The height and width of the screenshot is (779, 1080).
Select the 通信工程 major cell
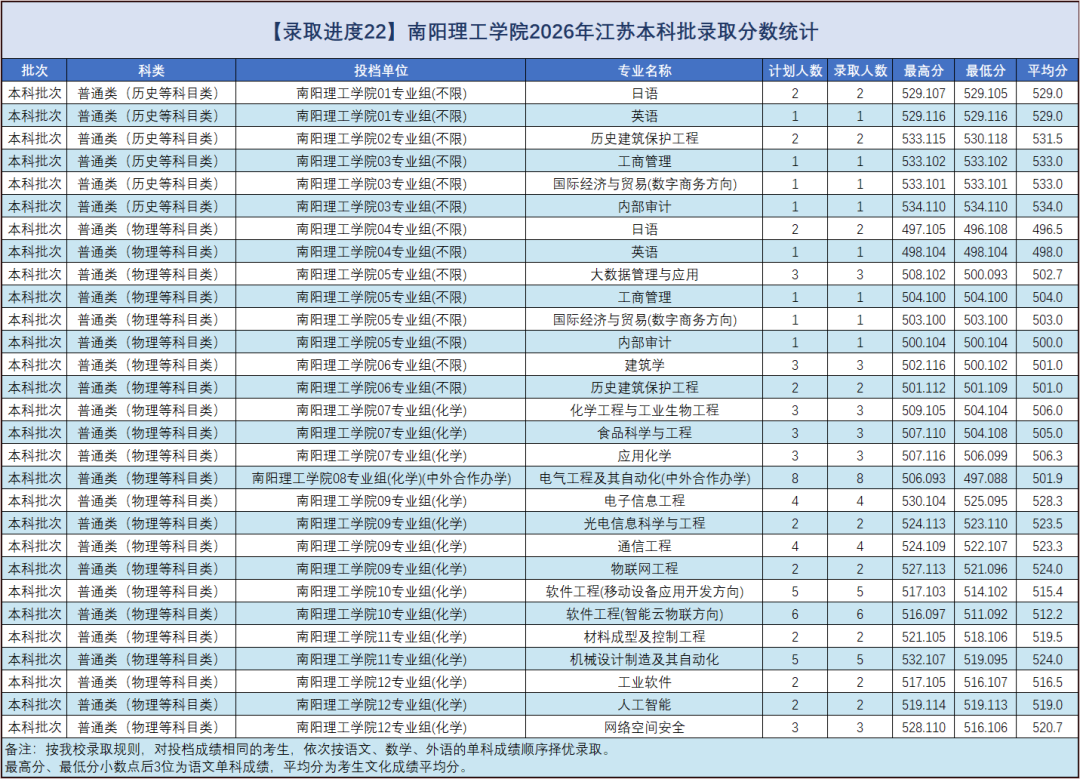coord(644,546)
